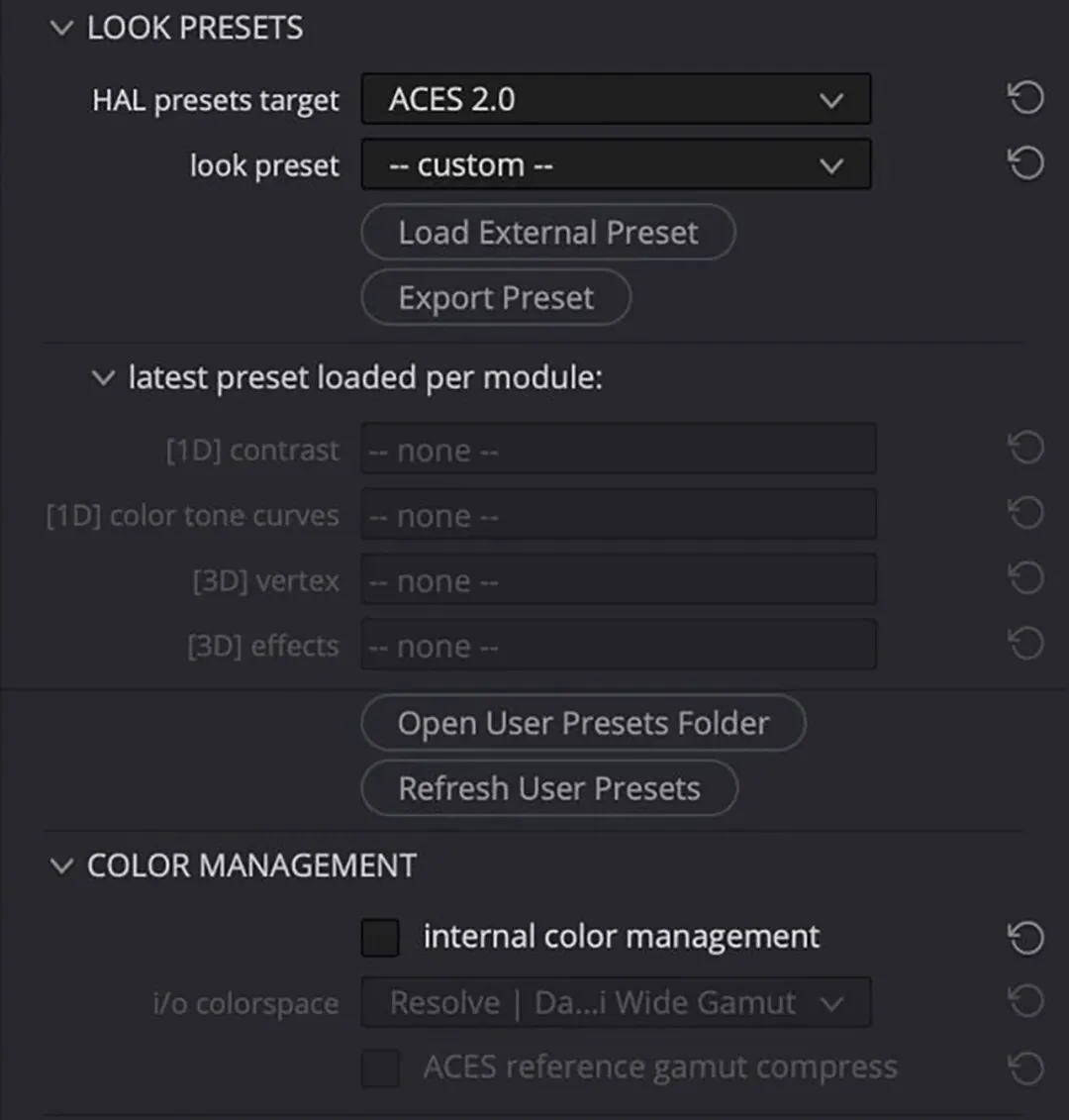
Task: Open the HAL presets target dropdown
Action: click(x=616, y=99)
